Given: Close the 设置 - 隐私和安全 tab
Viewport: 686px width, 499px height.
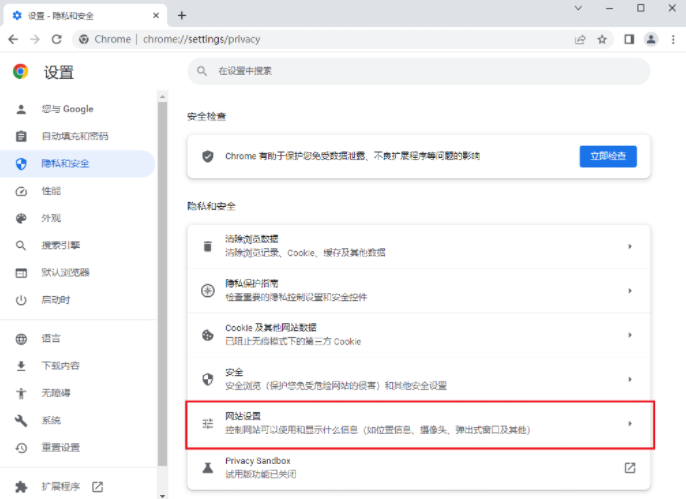Looking at the screenshot, I should click(156, 16).
